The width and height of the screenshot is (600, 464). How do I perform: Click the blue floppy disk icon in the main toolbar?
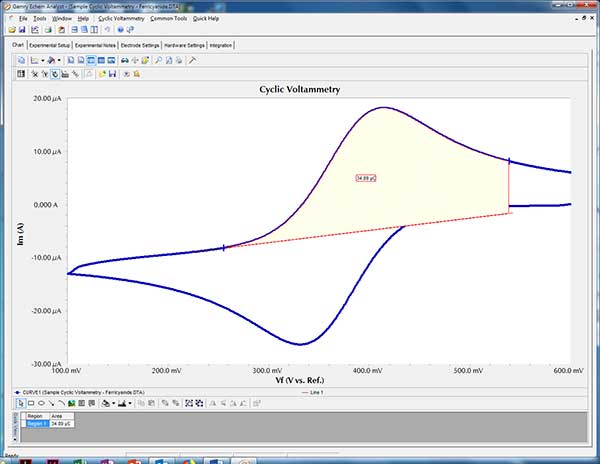pos(22,29)
